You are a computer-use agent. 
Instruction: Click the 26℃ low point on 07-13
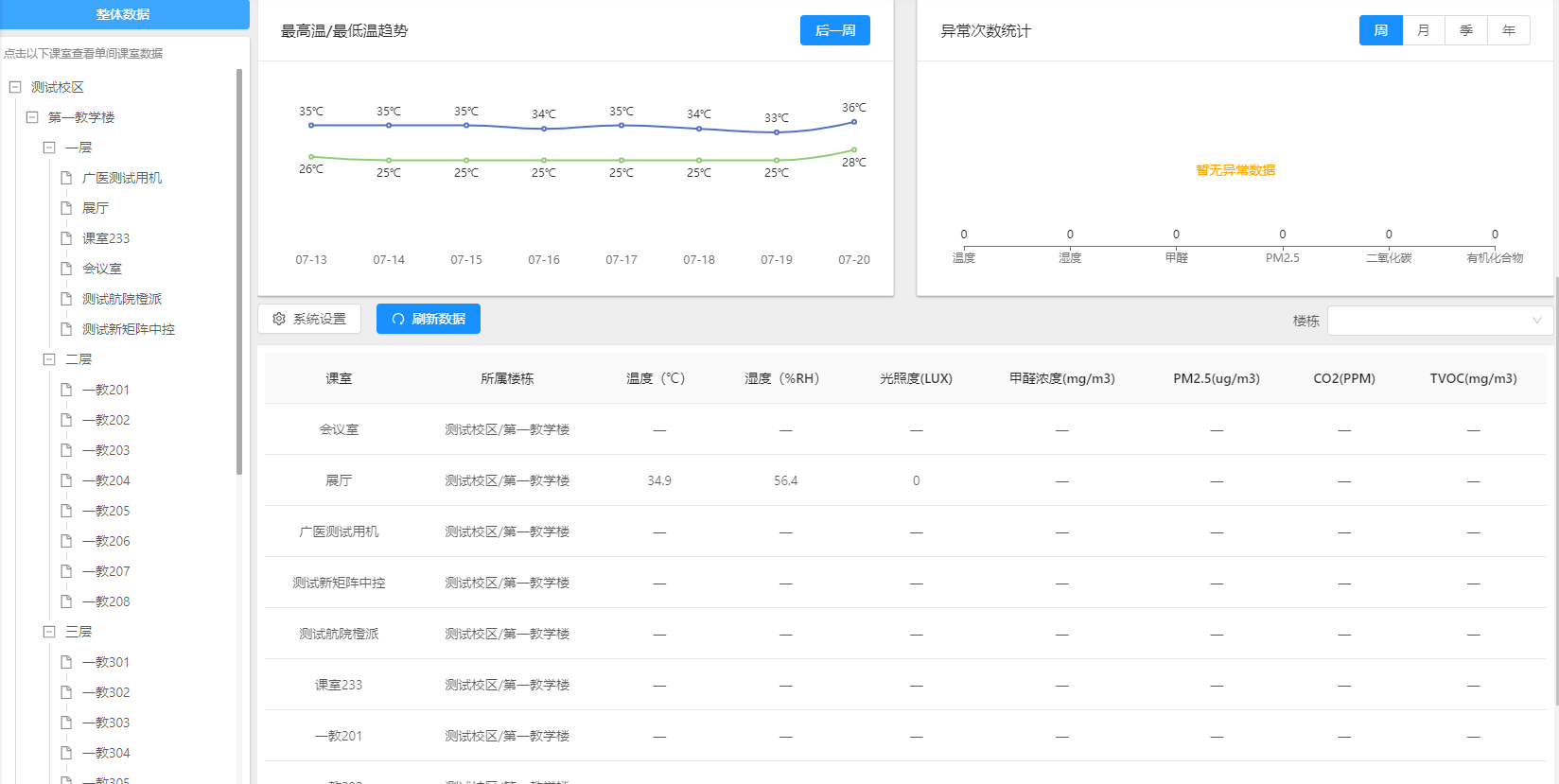pos(311,157)
